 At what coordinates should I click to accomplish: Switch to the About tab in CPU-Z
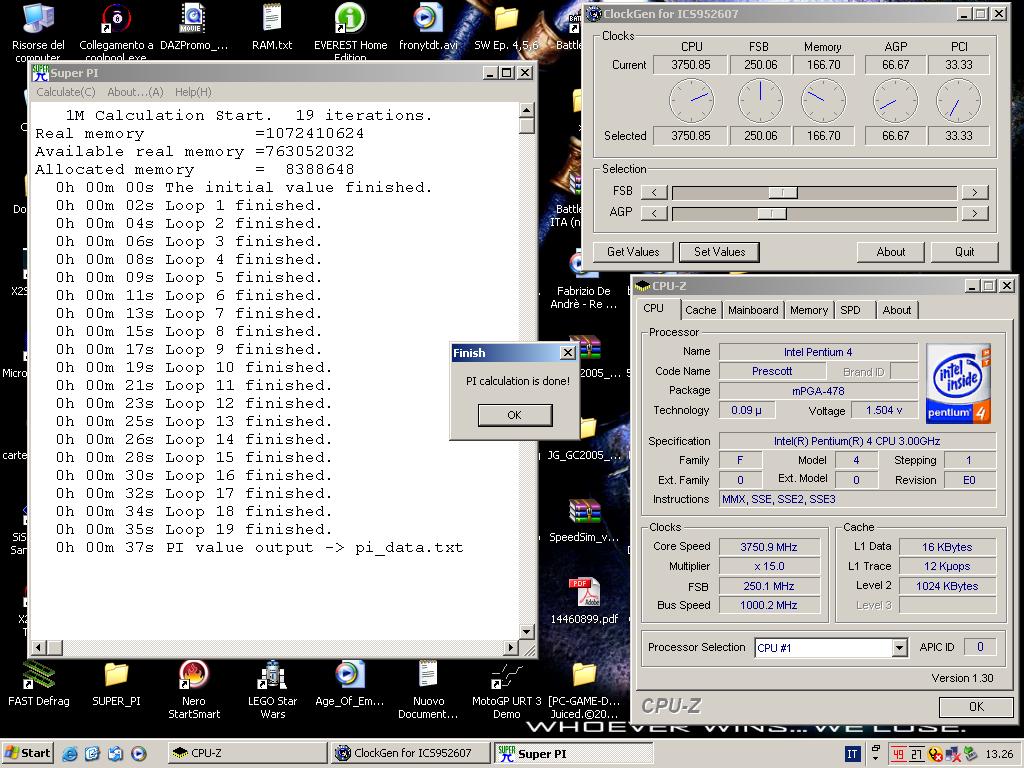pyautogui.click(x=897, y=310)
